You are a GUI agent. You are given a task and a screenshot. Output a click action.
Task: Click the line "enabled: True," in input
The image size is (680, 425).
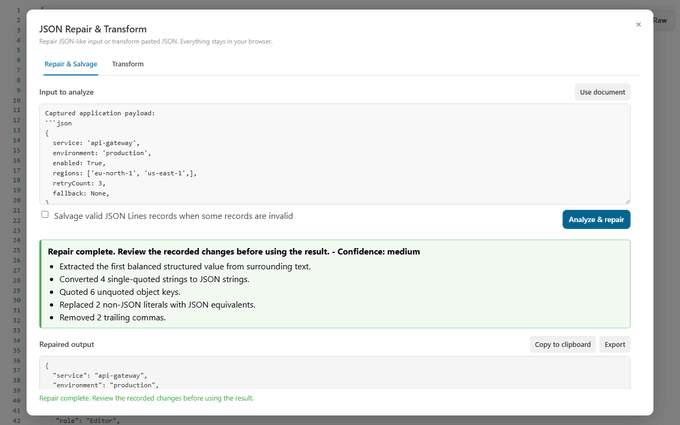click(79, 163)
